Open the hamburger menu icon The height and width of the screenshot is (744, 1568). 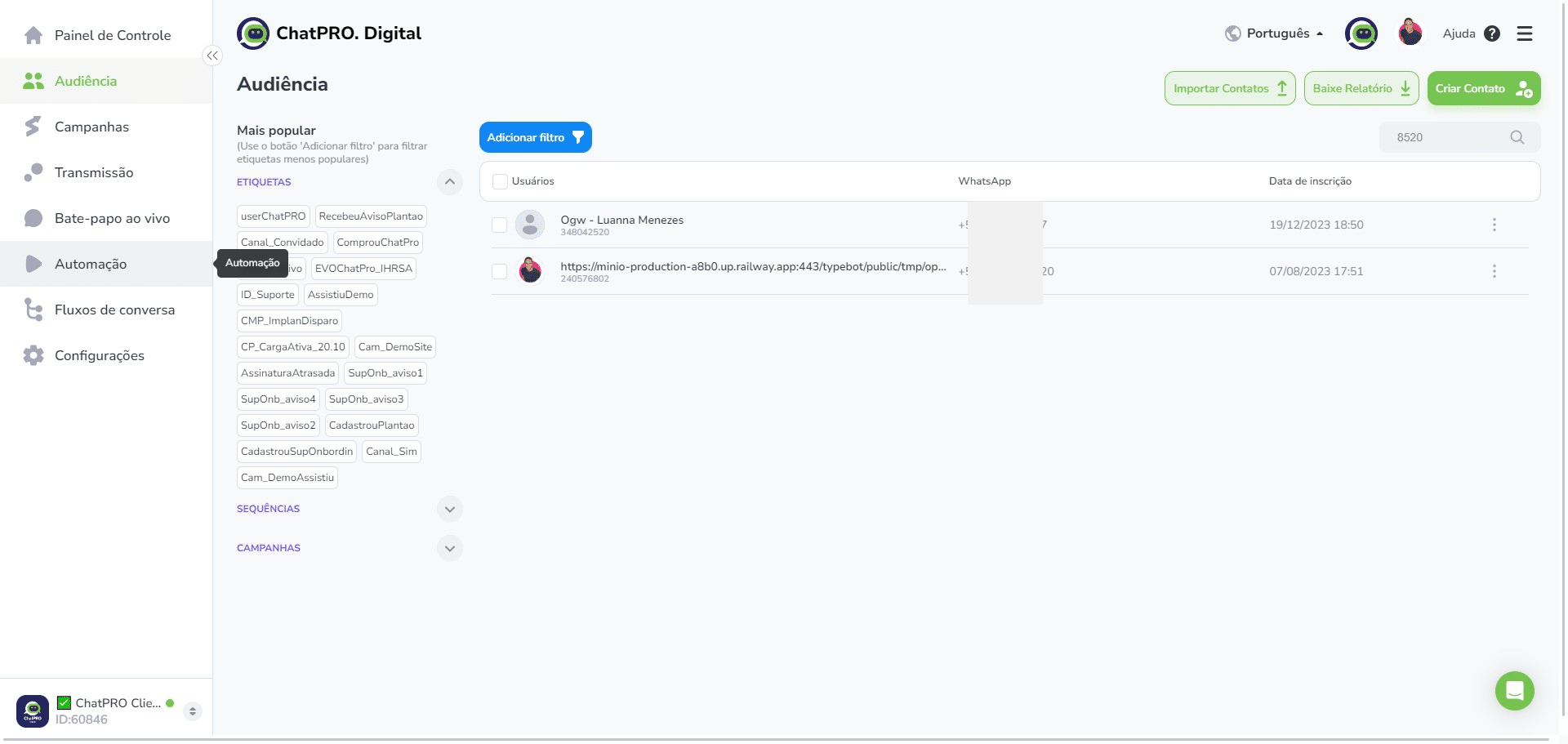(1525, 33)
